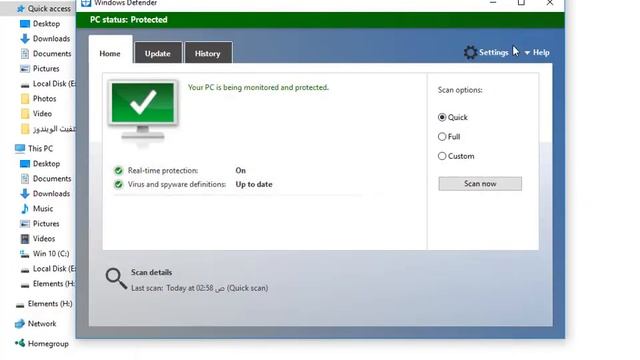The height and width of the screenshot is (360, 640).
Task: Open the Settings gear icon
Action: (x=470, y=53)
